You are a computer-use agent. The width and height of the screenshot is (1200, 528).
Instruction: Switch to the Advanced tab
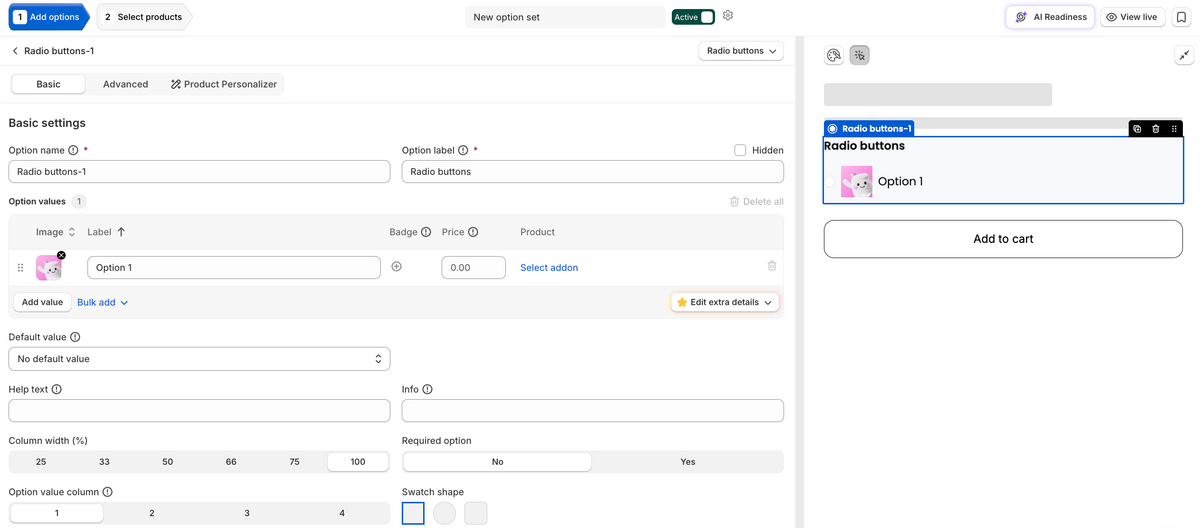(125, 84)
